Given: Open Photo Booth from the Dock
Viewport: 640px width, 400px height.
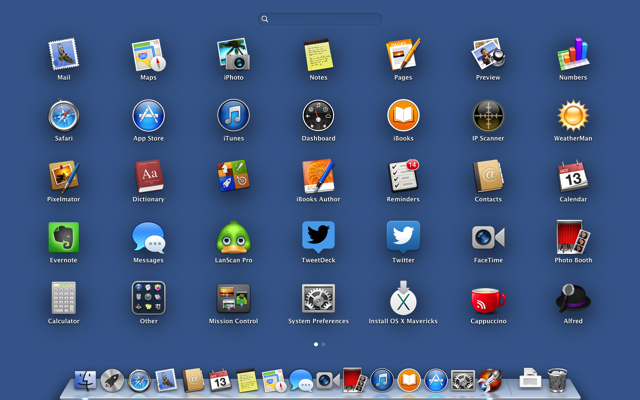Looking at the screenshot, I should (x=354, y=380).
